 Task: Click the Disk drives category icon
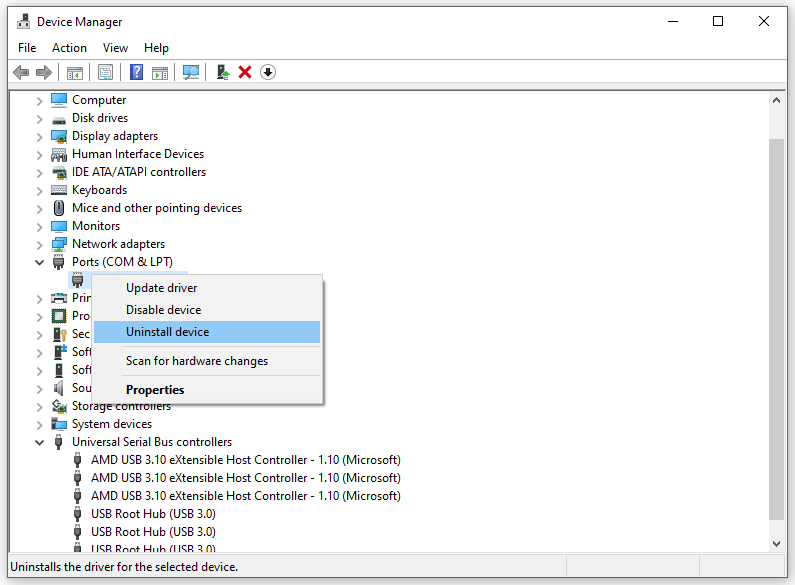[x=59, y=120]
